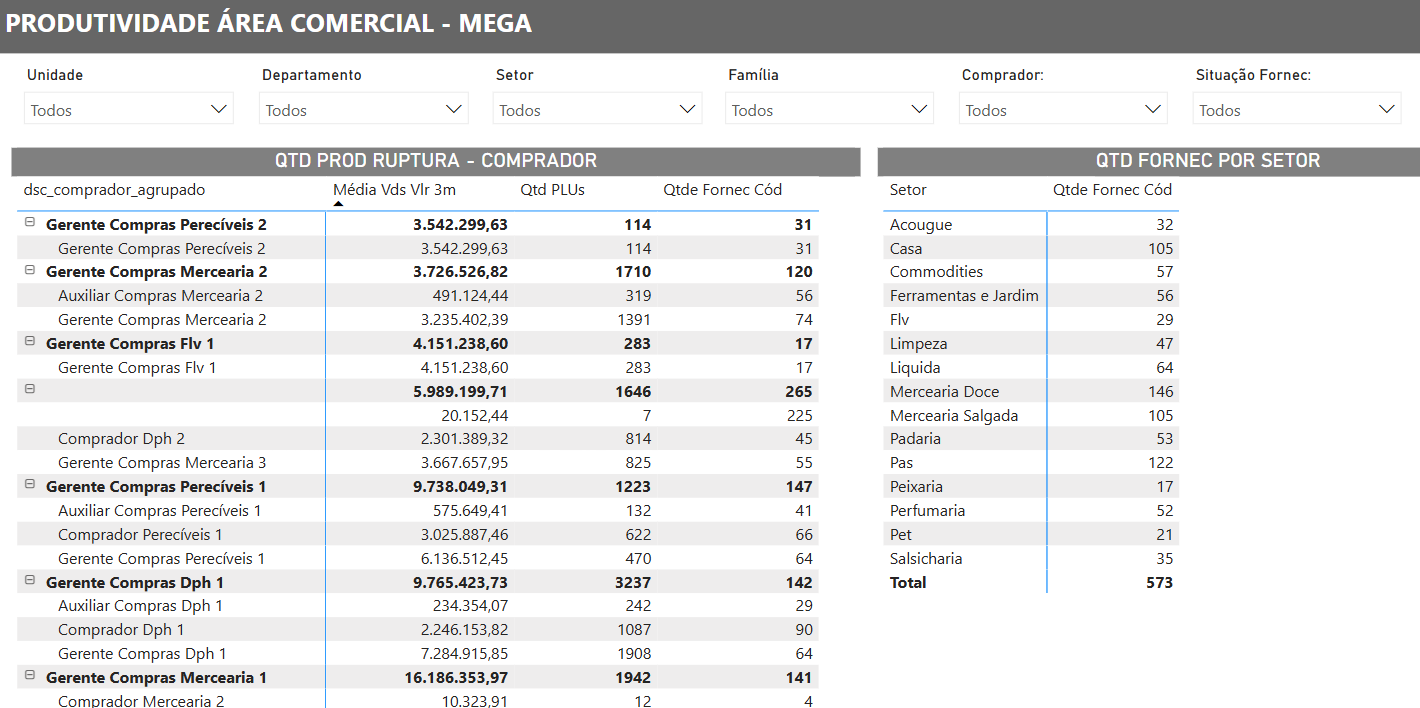
Task: Select the Padaria sector row
Action: point(1031,438)
